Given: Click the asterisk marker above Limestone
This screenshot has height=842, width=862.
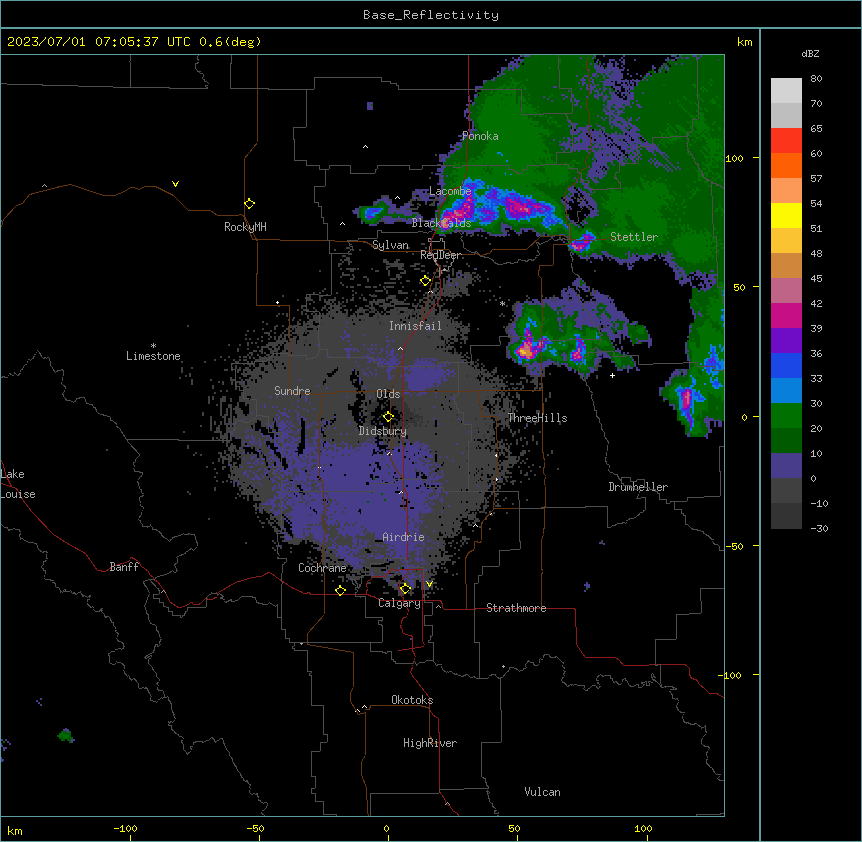Looking at the screenshot, I should [x=153, y=346].
